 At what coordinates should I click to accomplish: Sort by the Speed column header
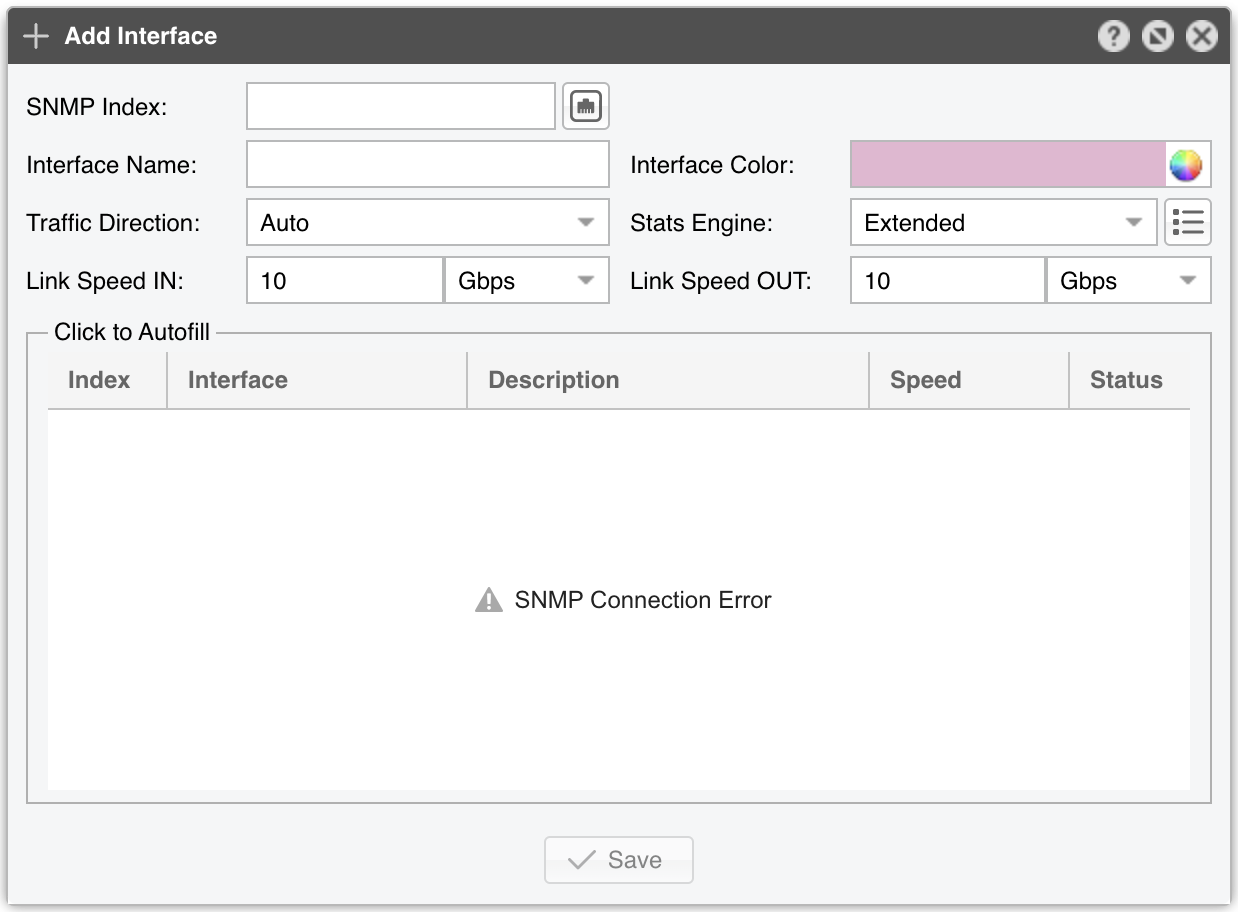pyautogui.click(x=969, y=380)
